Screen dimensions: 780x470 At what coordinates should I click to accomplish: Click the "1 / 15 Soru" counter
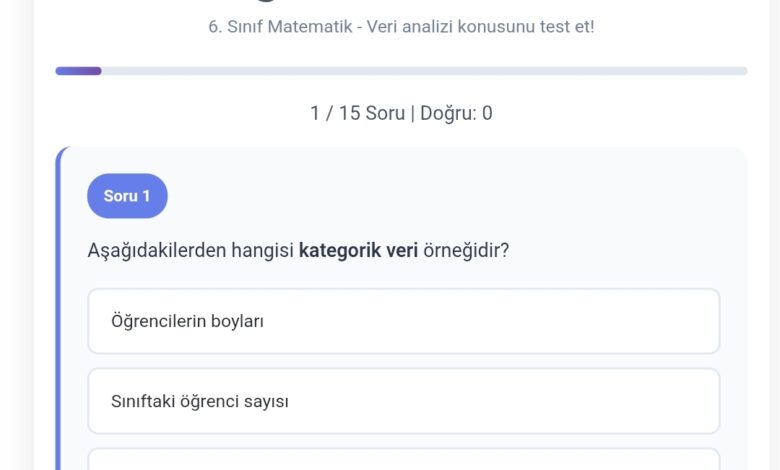(x=357, y=113)
